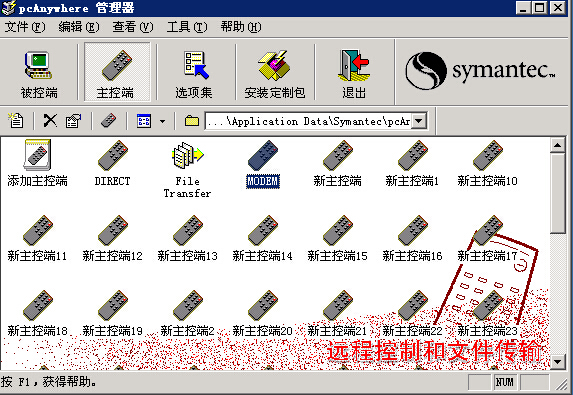Select the 新主控端15 item
This screenshot has height=395, width=573.
coord(338,239)
